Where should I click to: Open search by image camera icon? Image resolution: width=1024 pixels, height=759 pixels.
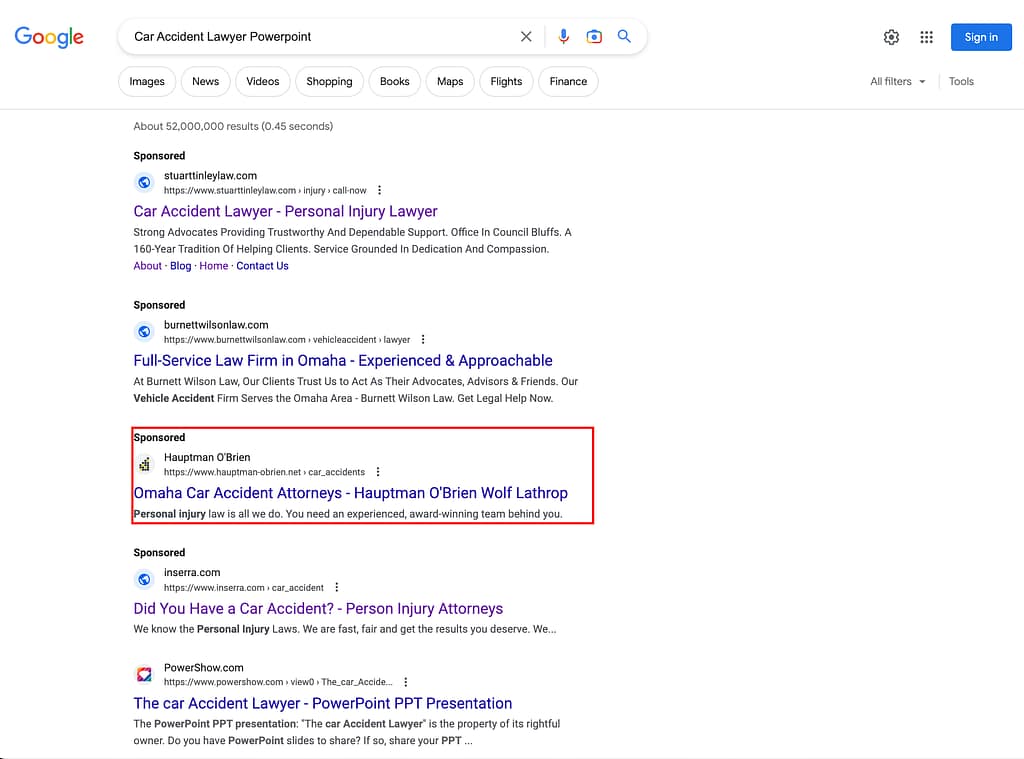tap(594, 37)
